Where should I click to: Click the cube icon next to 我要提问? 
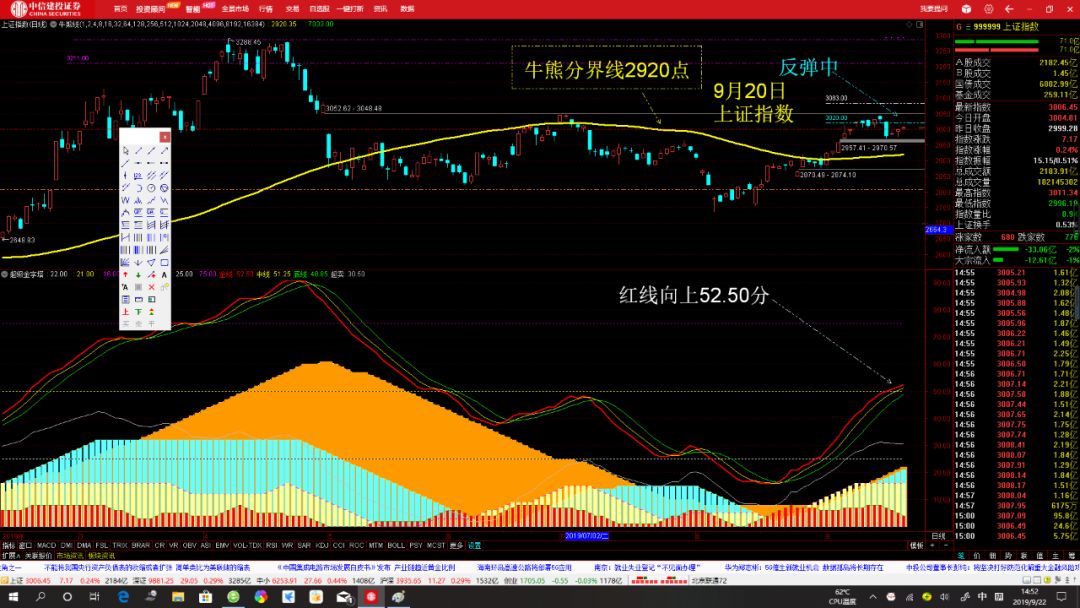tap(966, 9)
